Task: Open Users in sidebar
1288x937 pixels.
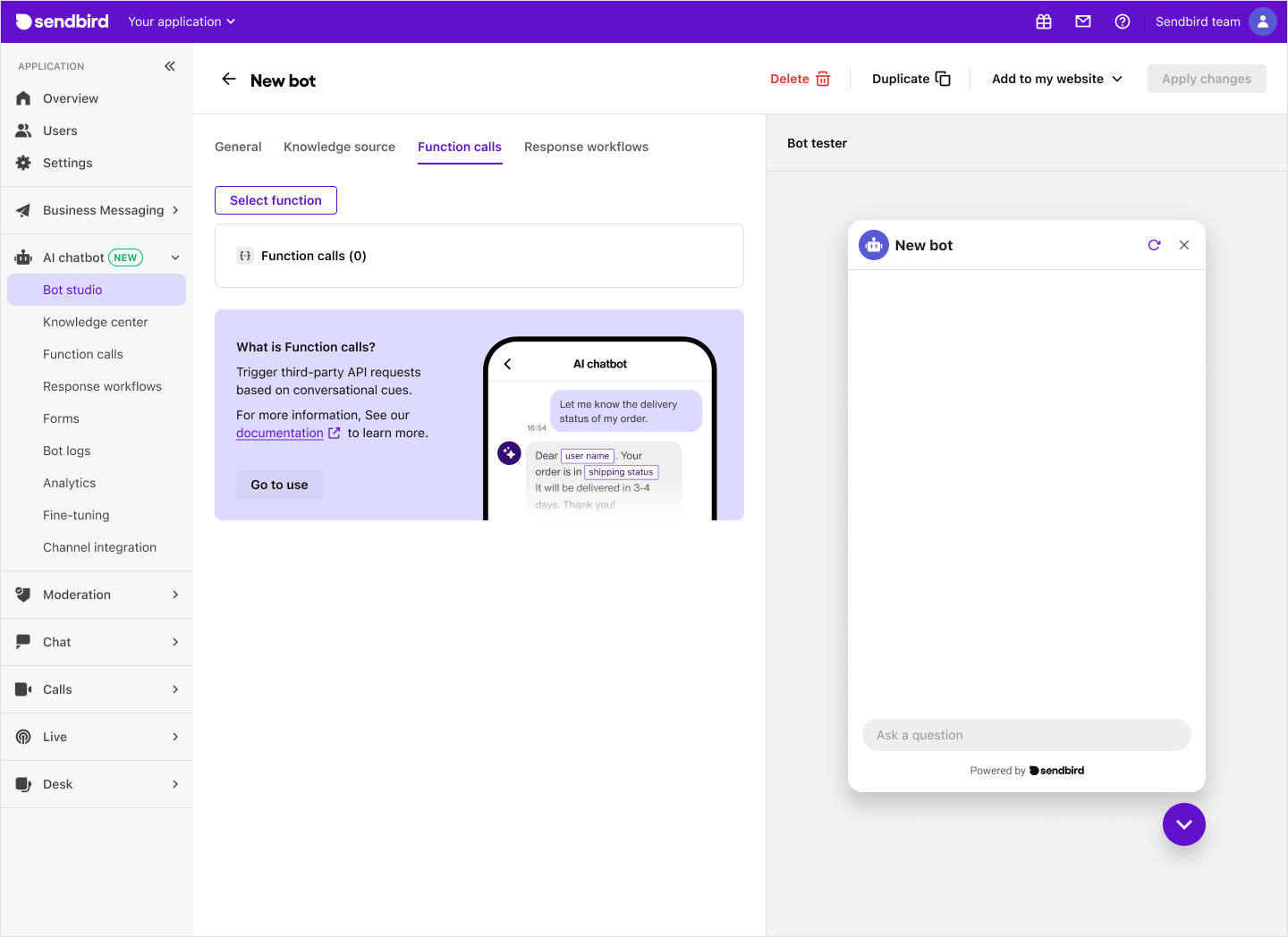Action: pos(97,131)
